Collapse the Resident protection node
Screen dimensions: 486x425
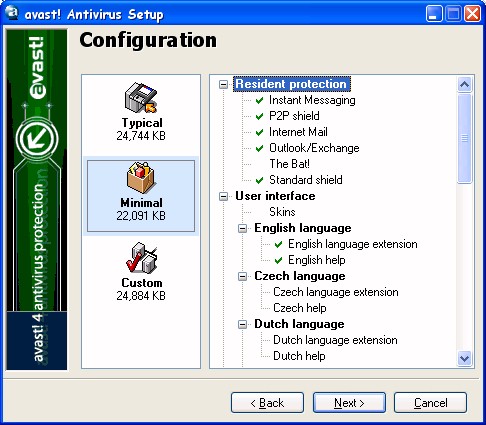tap(223, 84)
